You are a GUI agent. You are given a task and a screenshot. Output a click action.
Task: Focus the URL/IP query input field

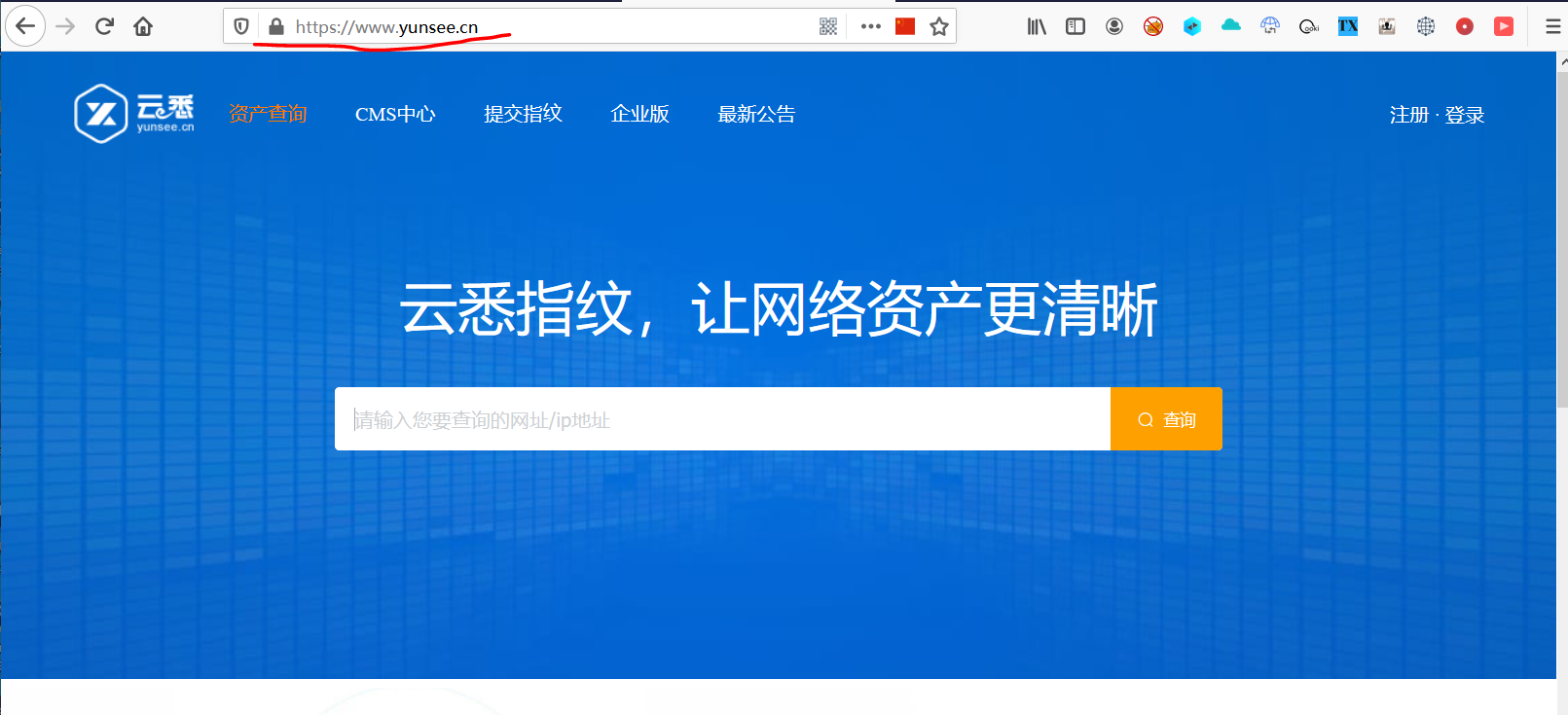(722, 419)
